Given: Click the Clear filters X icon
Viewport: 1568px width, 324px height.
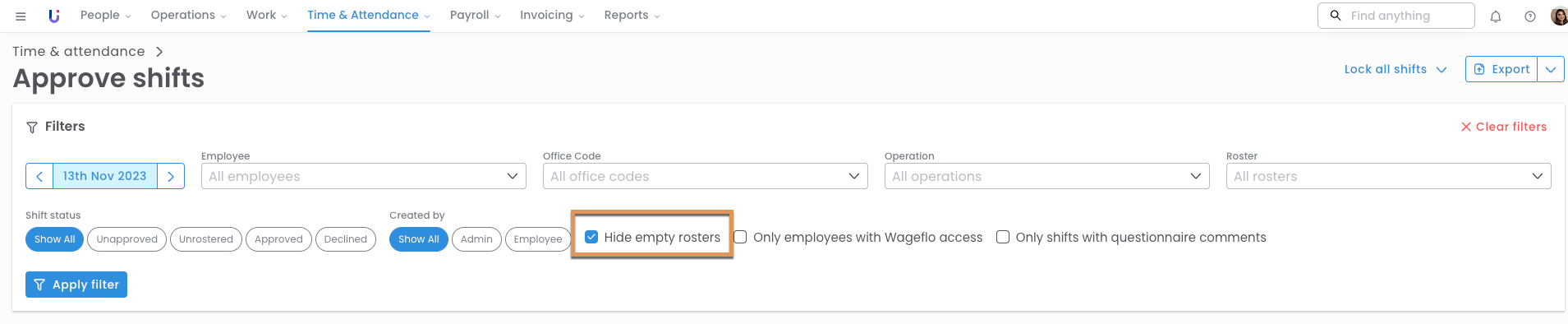Looking at the screenshot, I should 1465,127.
